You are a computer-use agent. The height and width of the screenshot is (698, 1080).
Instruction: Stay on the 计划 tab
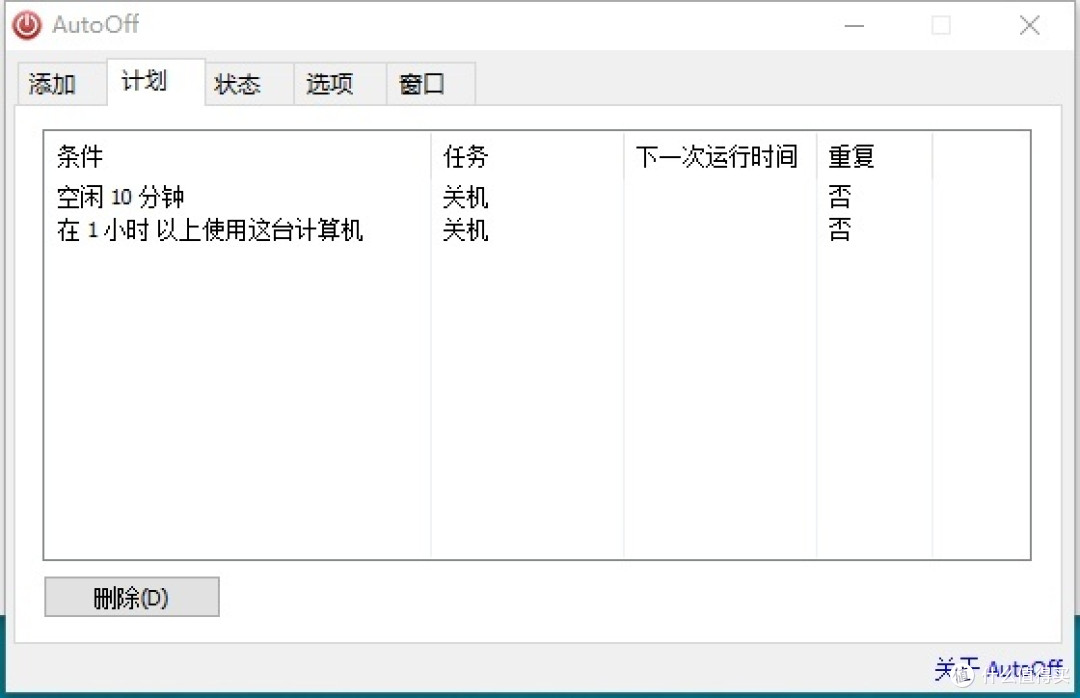143,82
